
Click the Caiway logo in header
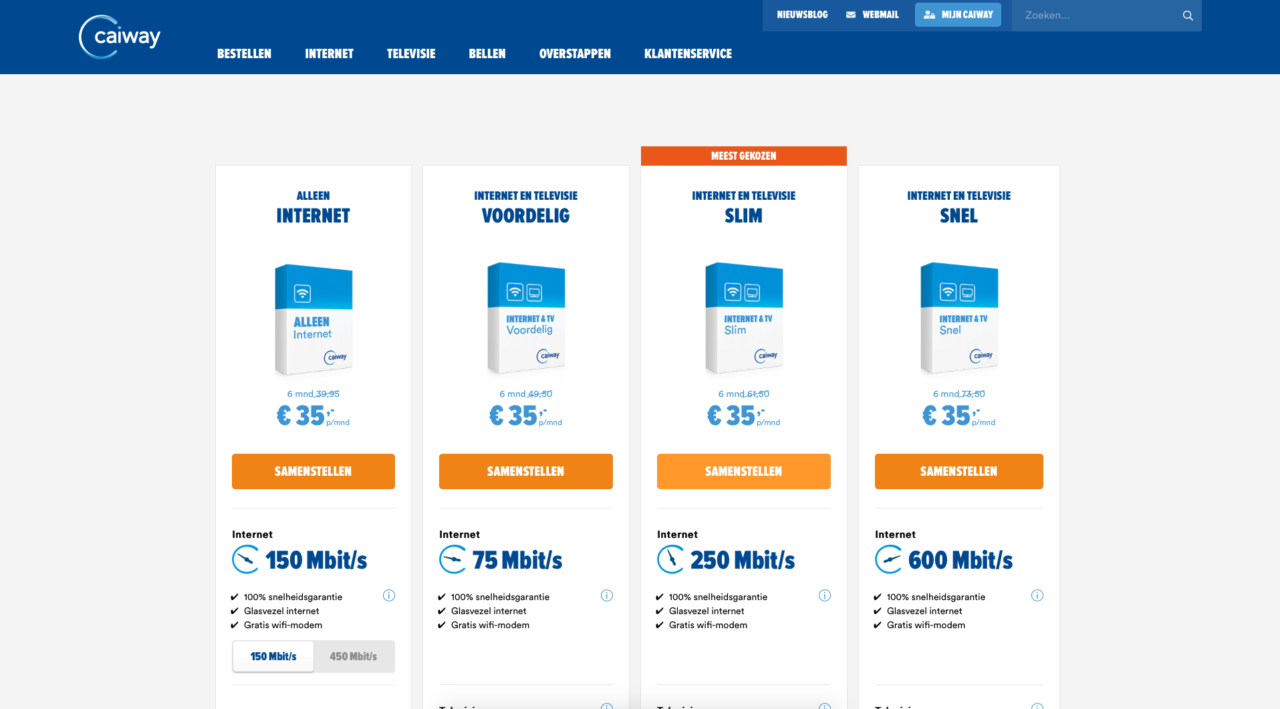point(119,37)
